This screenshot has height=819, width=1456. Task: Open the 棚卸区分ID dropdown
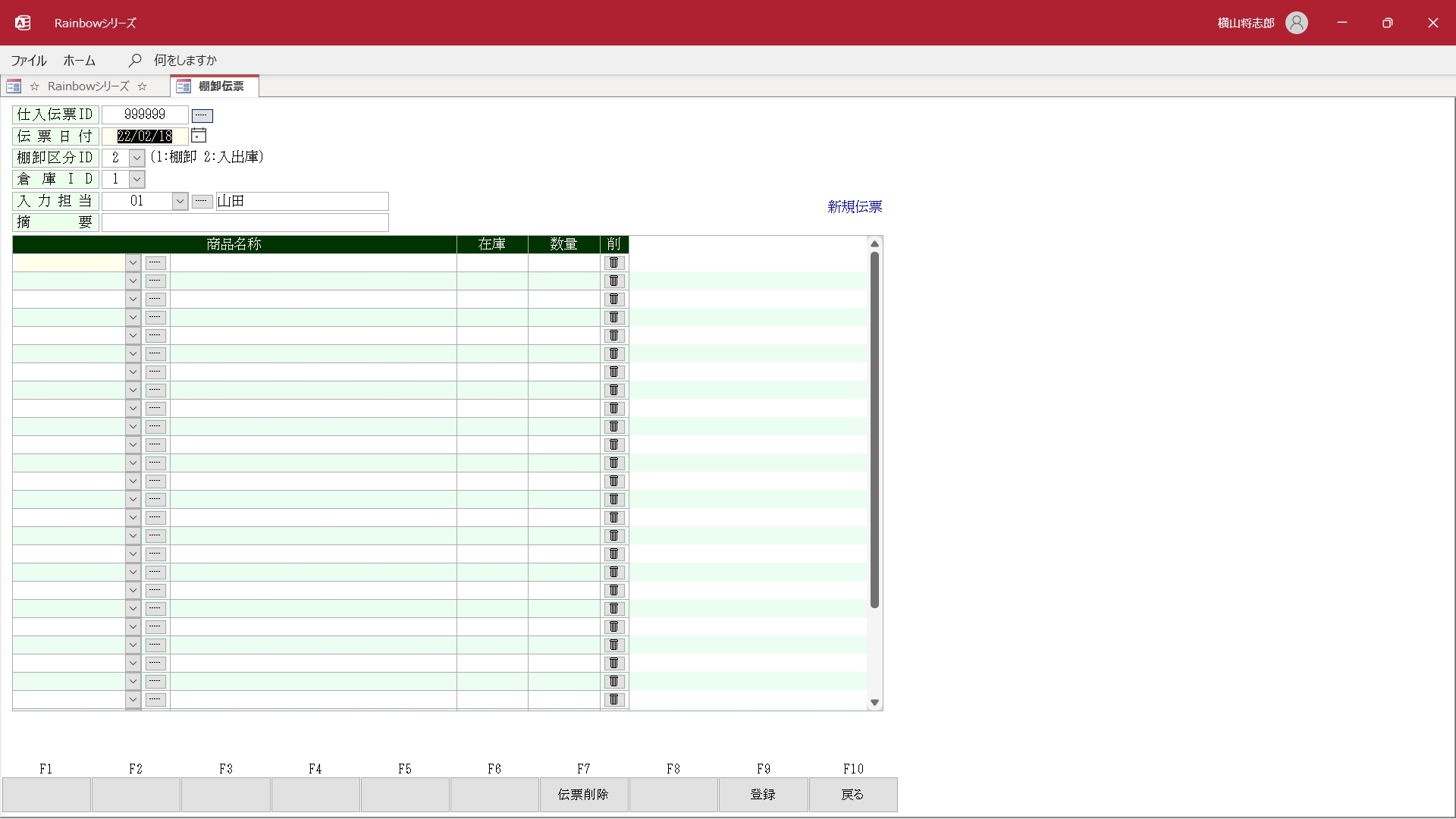(x=136, y=158)
